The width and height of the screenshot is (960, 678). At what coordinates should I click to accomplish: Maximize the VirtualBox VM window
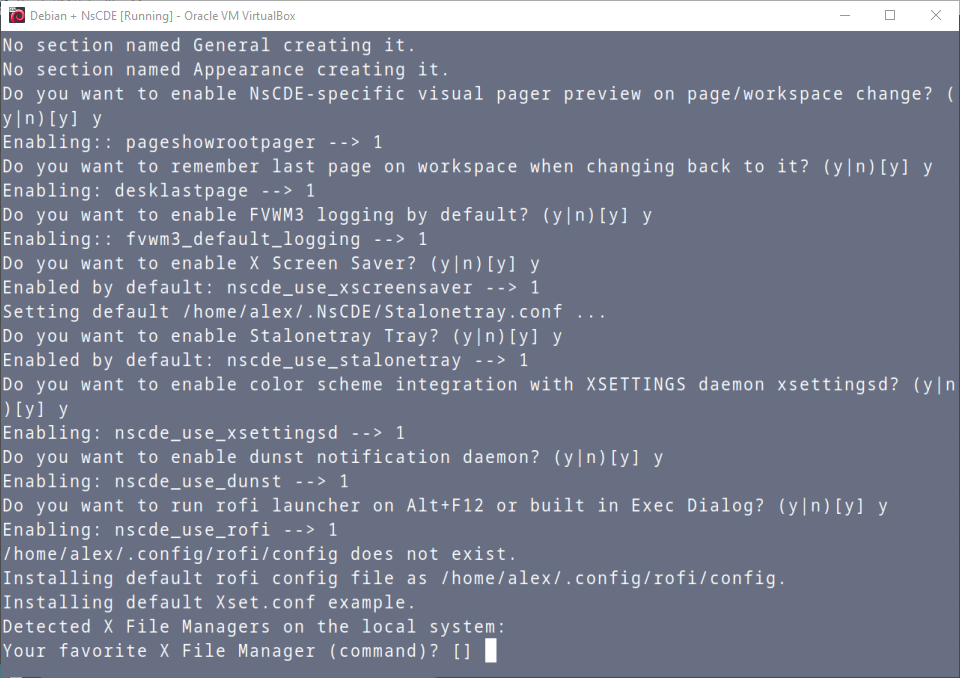[890, 15]
